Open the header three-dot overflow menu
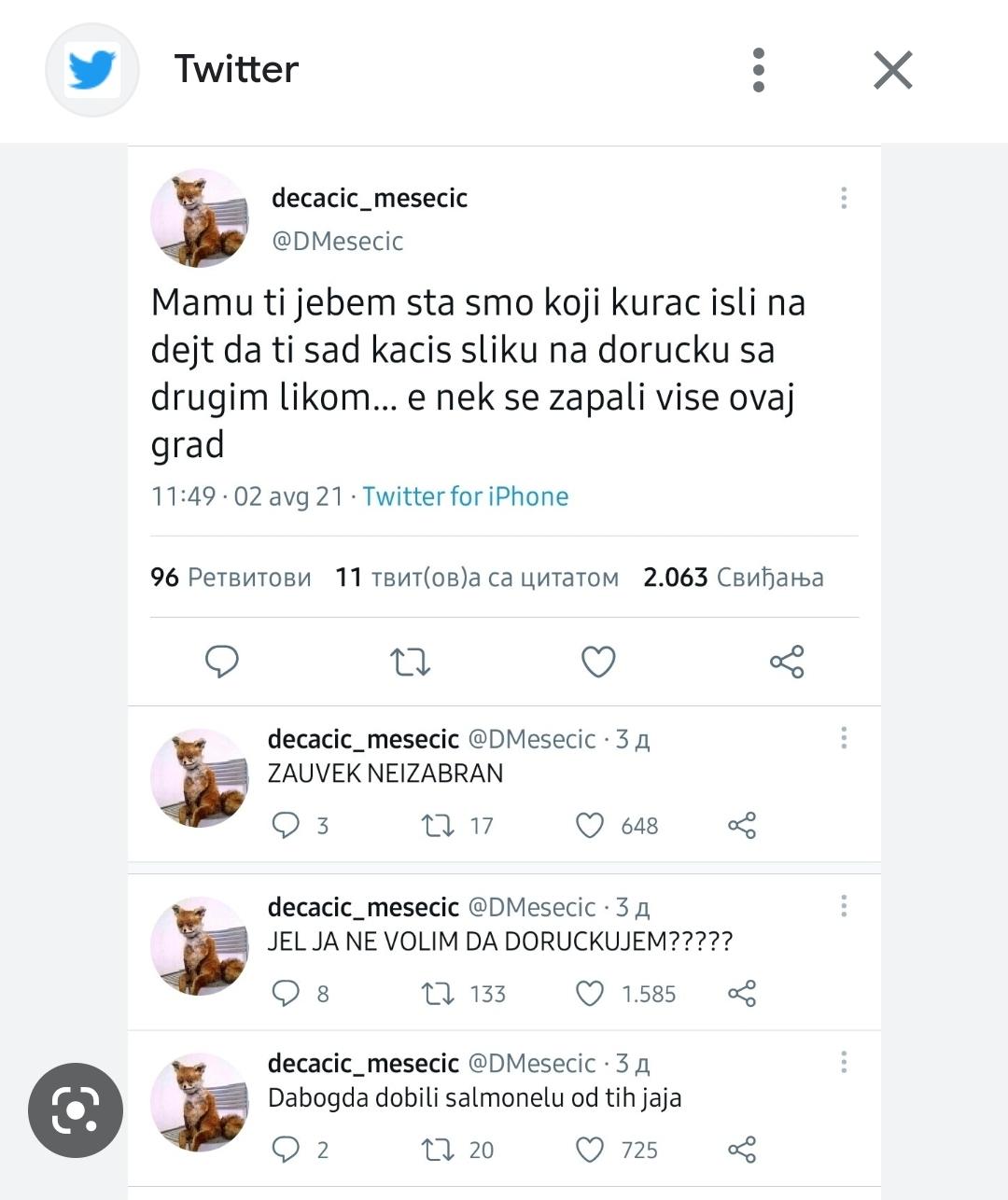Viewport: 1008px width, 1200px height. [x=759, y=70]
